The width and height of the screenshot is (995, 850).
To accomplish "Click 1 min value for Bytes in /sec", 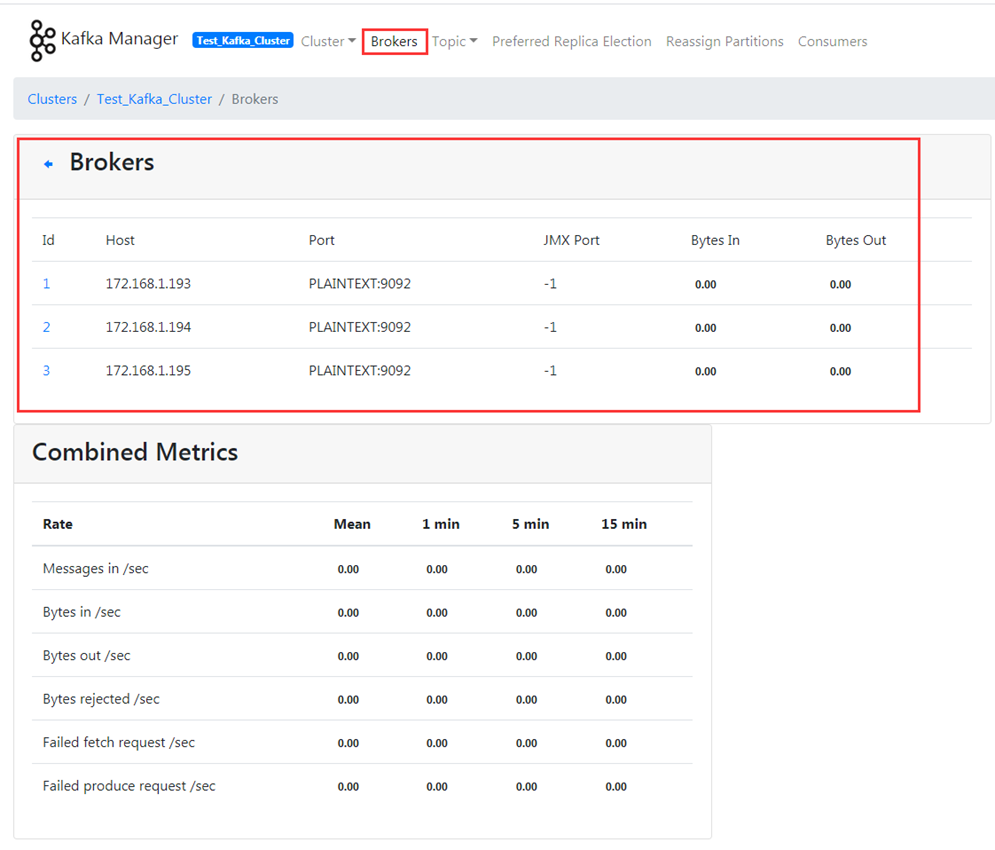I will [x=437, y=613].
